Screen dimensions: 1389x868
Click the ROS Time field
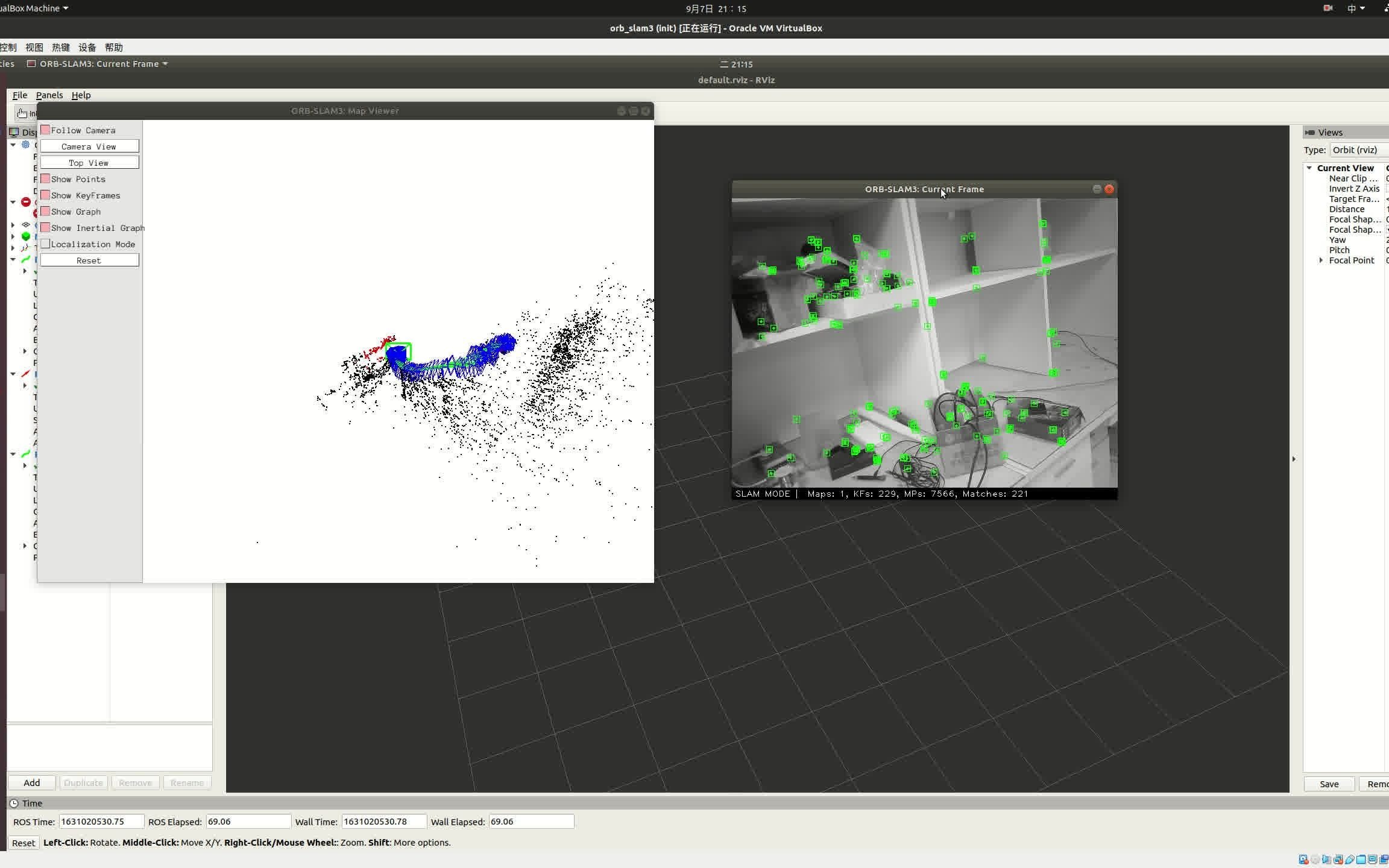[101, 822]
